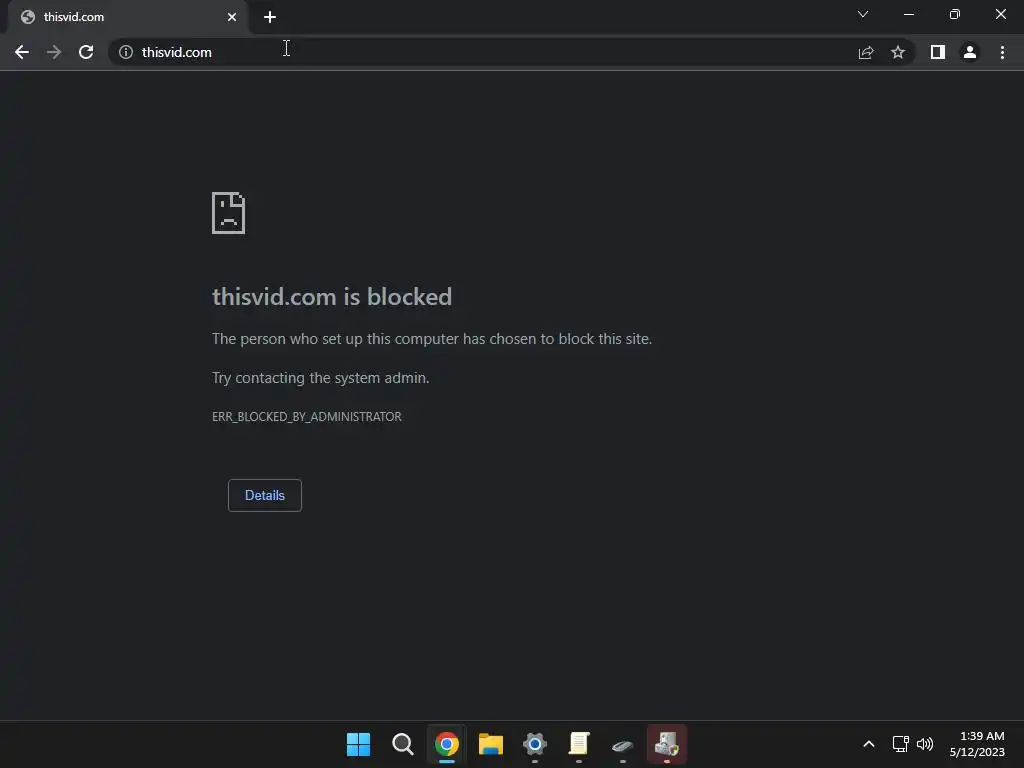Click the sad page error icon
The width and height of the screenshot is (1024, 768).
pyautogui.click(x=229, y=213)
